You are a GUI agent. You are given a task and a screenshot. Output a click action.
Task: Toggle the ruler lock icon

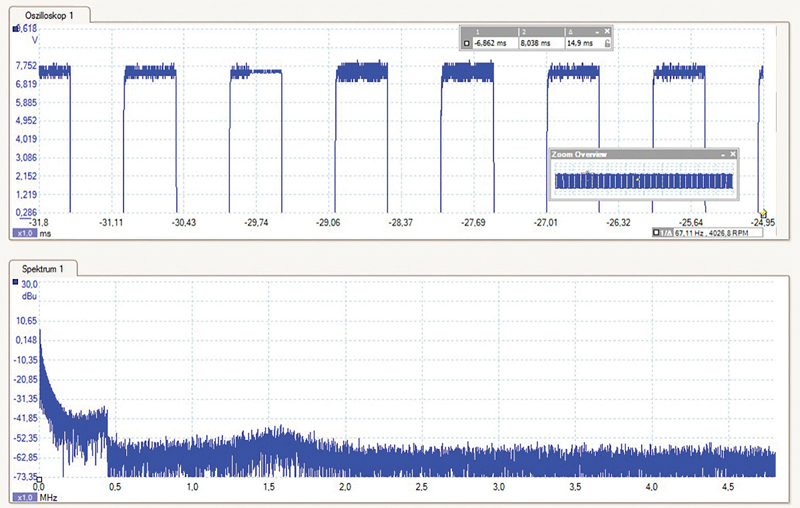tap(607, 44)
